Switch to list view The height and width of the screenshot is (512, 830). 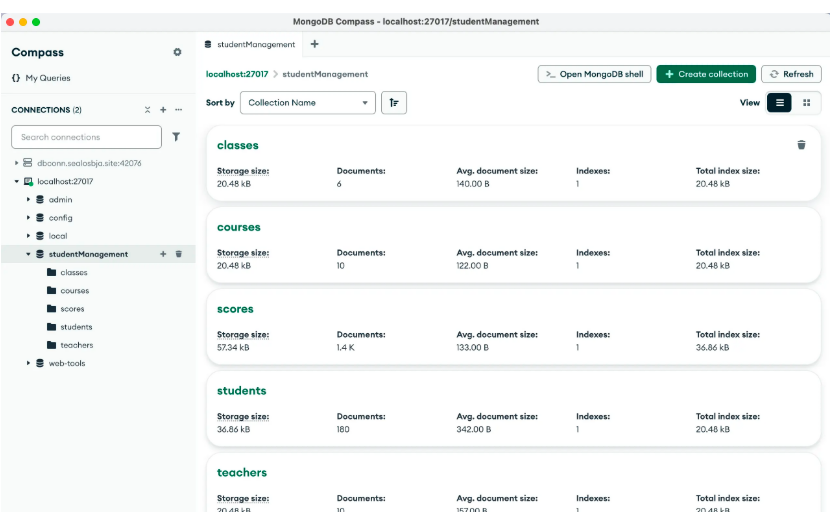[779, 103]
